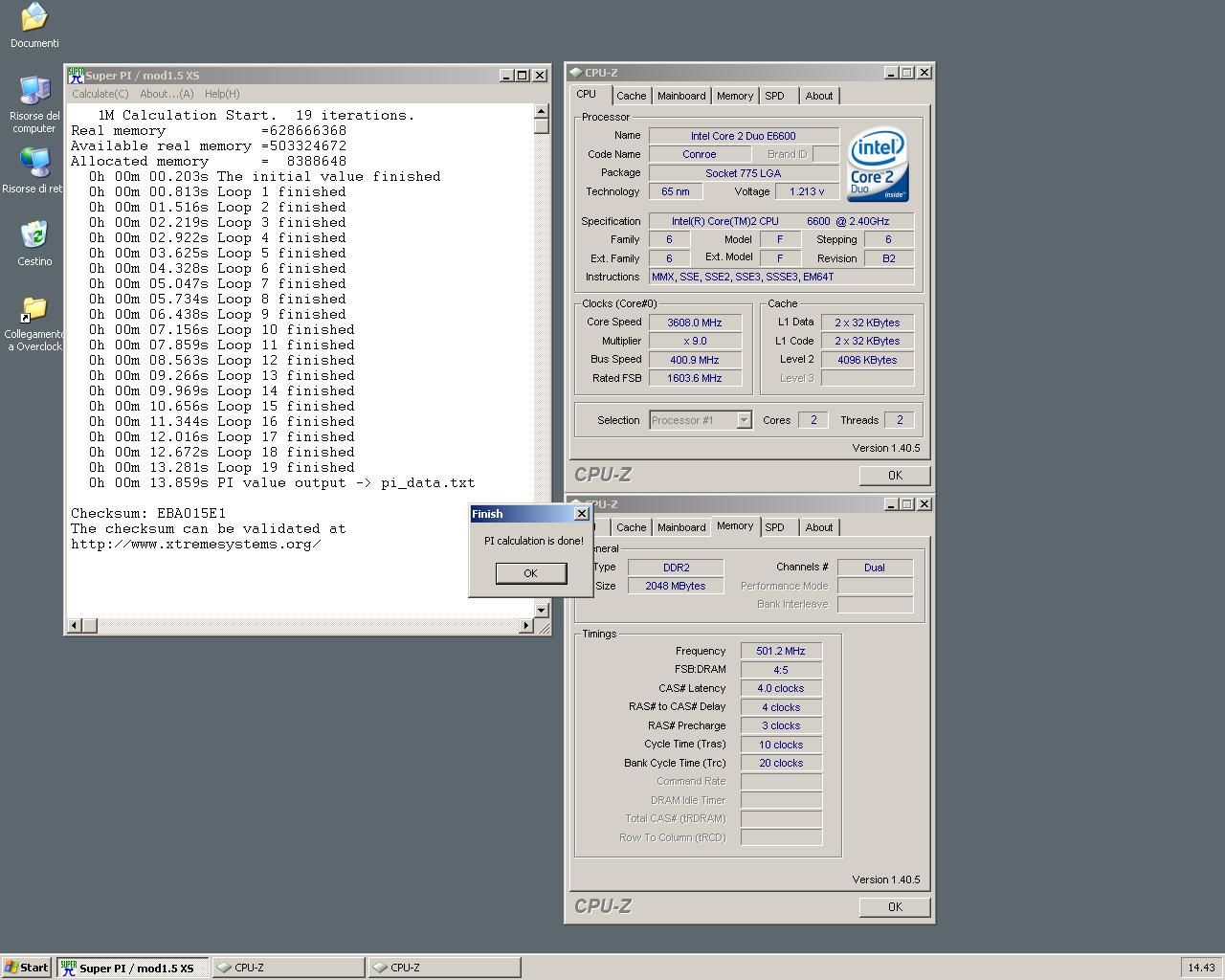Click the Core Speed value 3608.0 MHz
Image resolution: width=1225 pixels, height=980 pixels.
pyautogui.click(x=695, y=323)
